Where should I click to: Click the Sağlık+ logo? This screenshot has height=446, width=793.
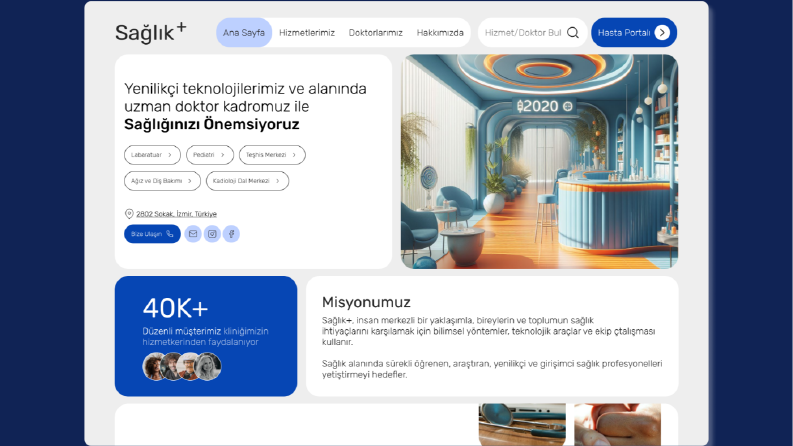(x=151, y=32)
